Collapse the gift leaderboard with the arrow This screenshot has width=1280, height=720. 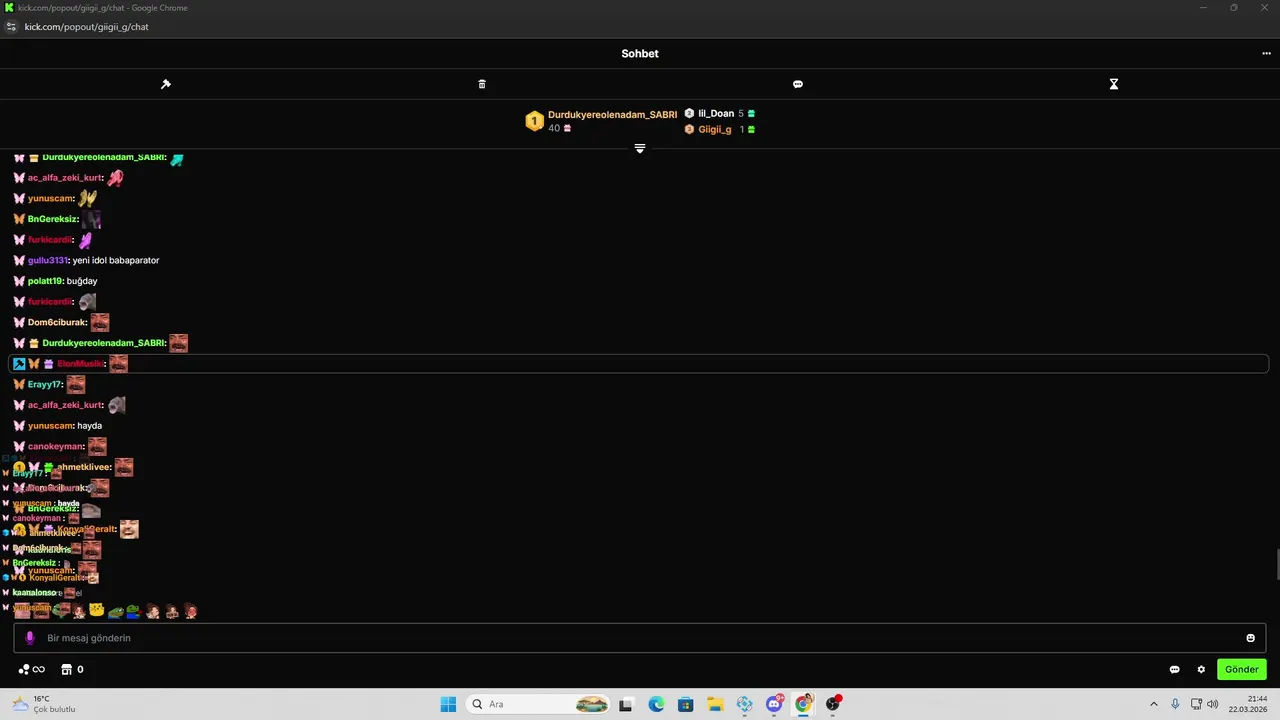point(640,148)
